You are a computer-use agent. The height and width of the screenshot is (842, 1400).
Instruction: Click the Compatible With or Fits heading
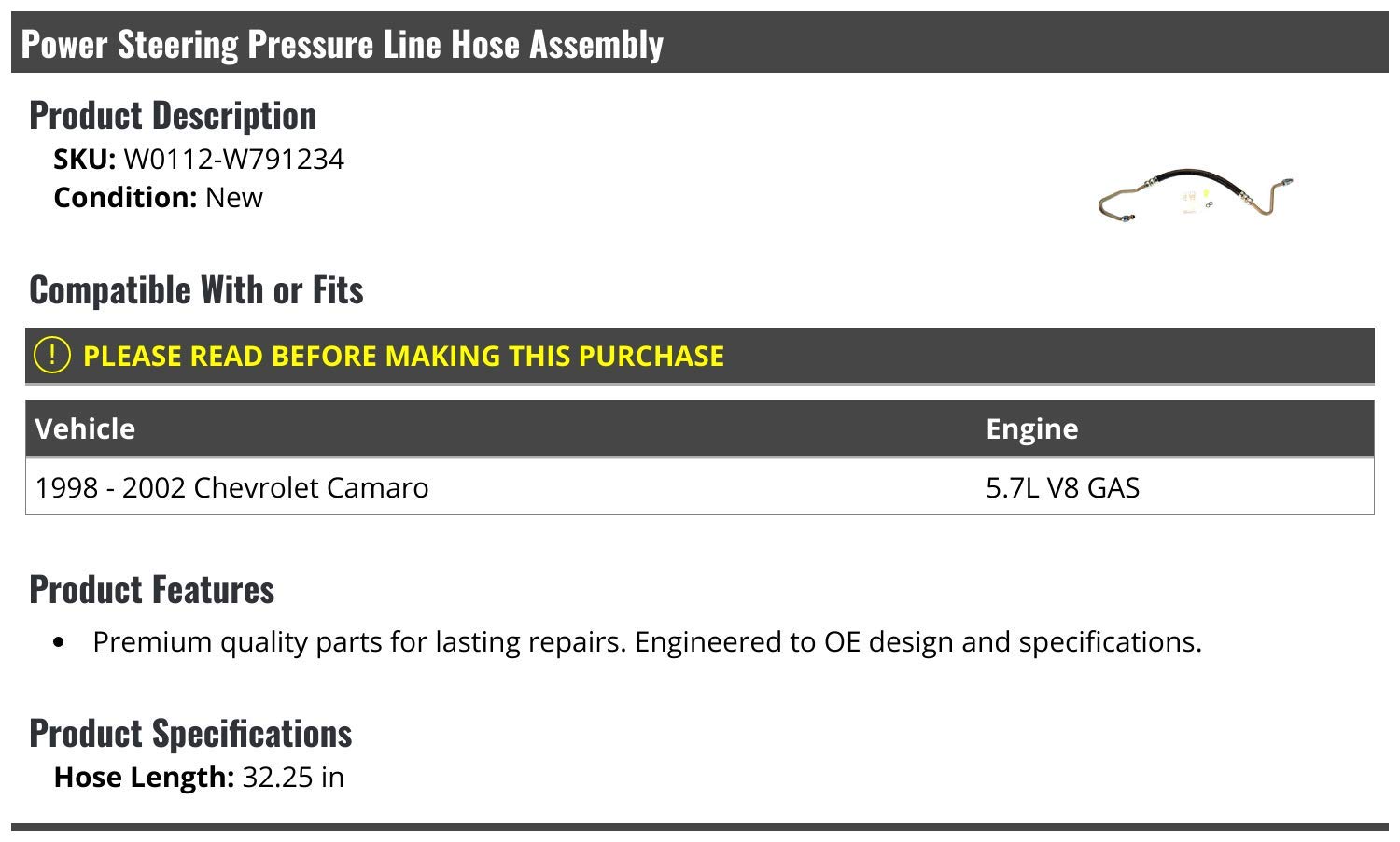(x=196, y=290)
